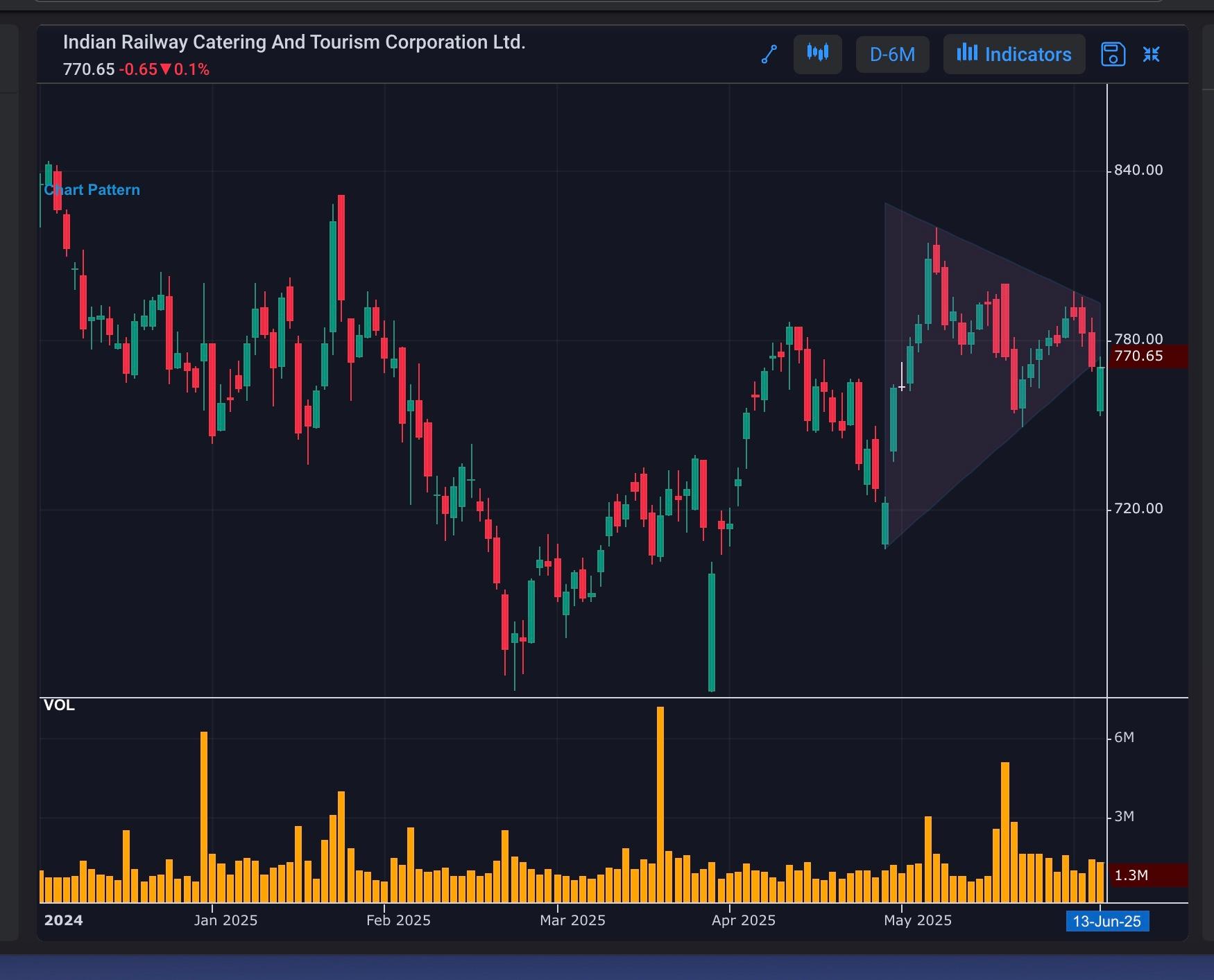Screen dimensions: 1214x980
Task: Click the Jan 2025 time axis label
Action: pos(225,920)
